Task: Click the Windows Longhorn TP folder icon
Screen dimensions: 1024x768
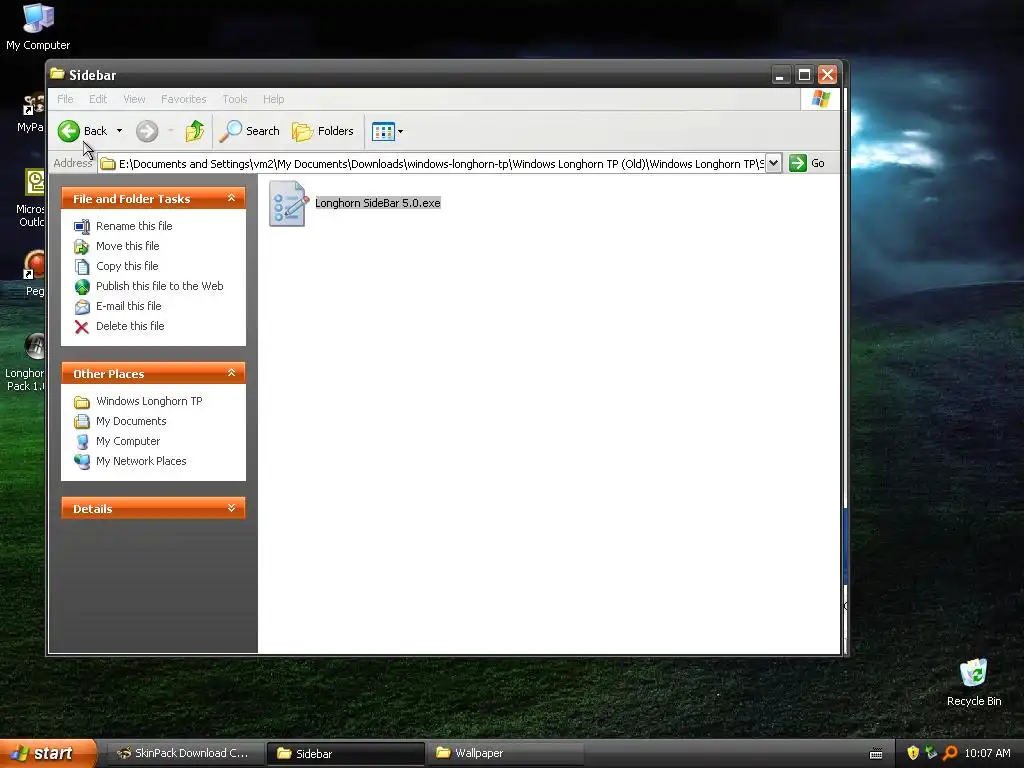Action: coord(82,402)
